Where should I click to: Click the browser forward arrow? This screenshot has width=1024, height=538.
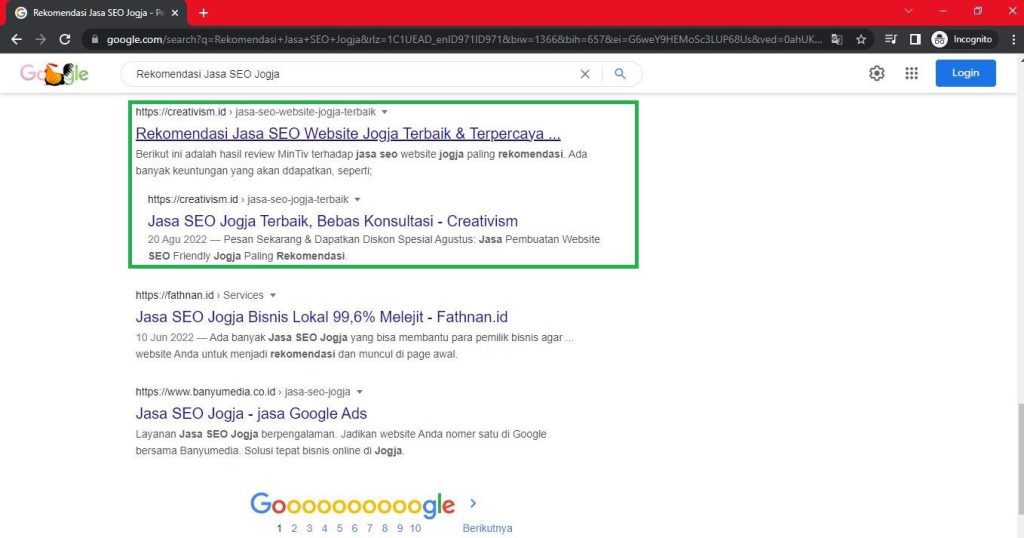pyautogui.click(x=40, y=39)
